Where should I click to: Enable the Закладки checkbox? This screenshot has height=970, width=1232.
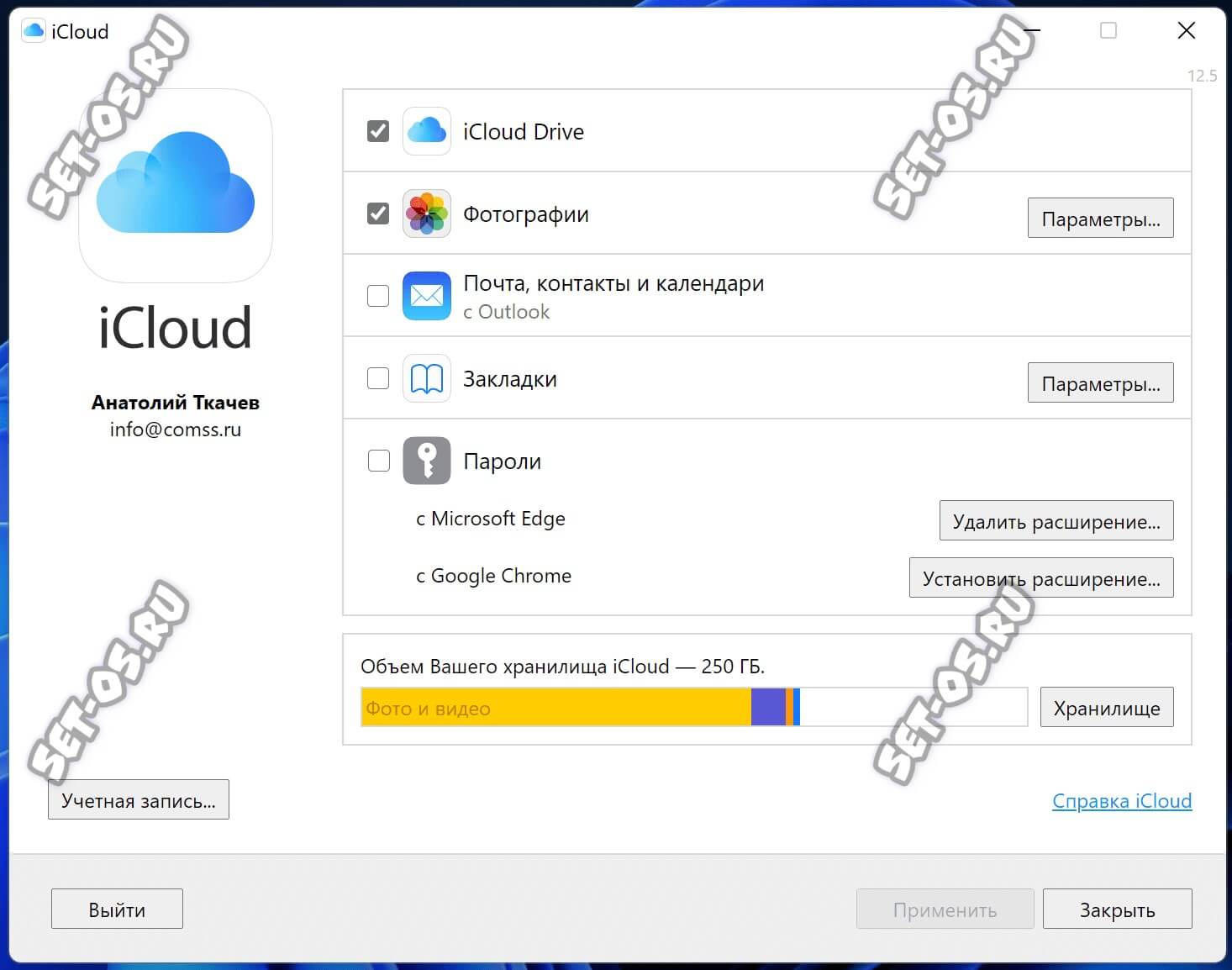(x=378, y=378)
